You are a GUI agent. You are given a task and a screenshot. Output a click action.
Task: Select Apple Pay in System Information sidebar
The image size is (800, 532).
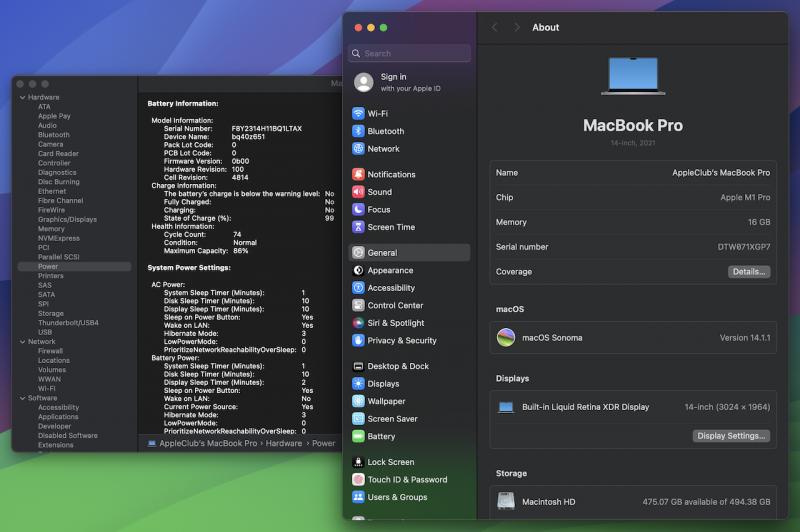click(x=54, y=116)
